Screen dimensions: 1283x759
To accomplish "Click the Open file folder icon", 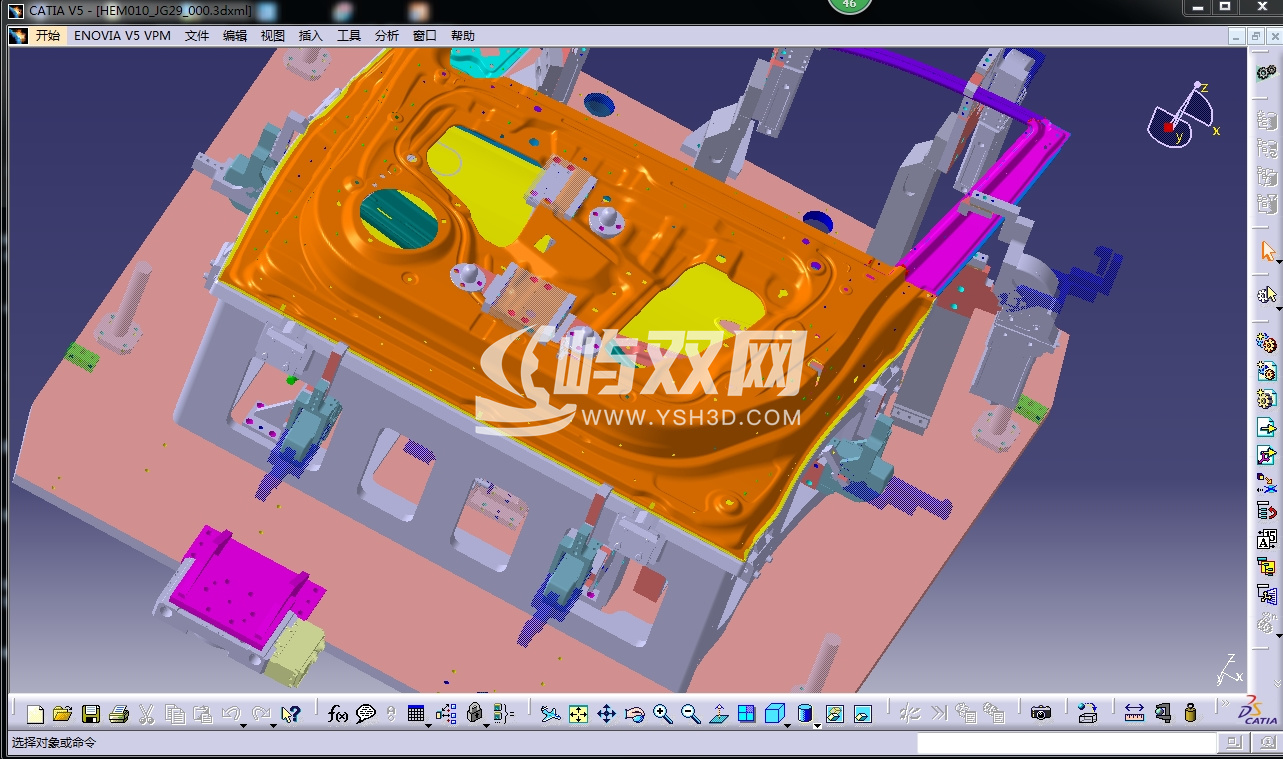I will [x=62, y=713].
